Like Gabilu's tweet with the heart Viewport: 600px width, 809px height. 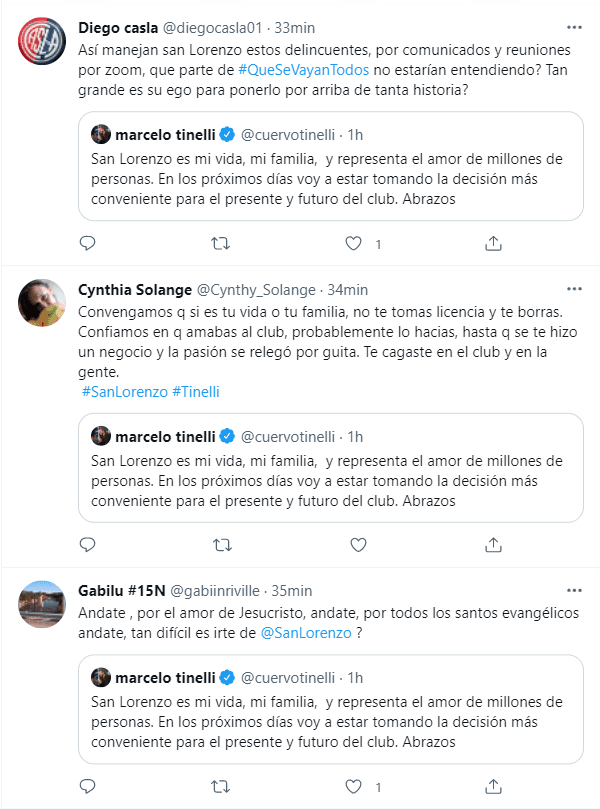tap(352, 785)
